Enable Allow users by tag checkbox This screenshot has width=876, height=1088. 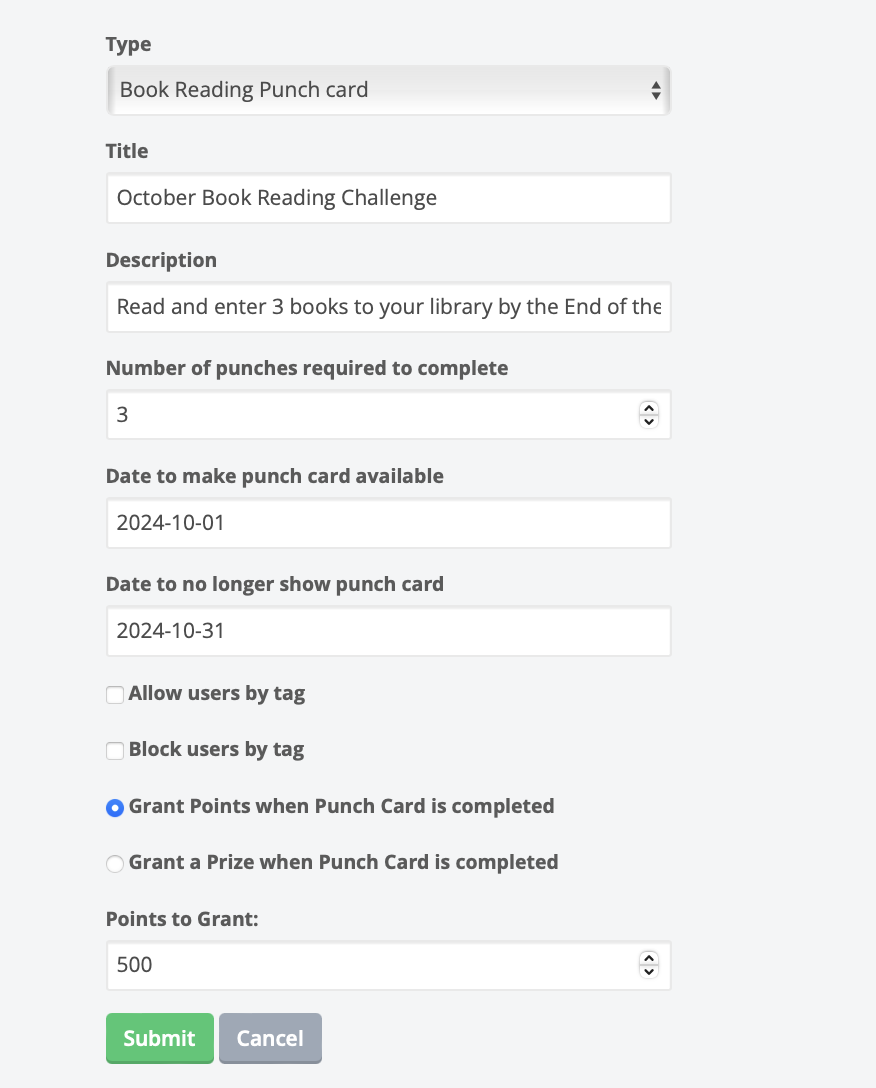pos(115,694)
